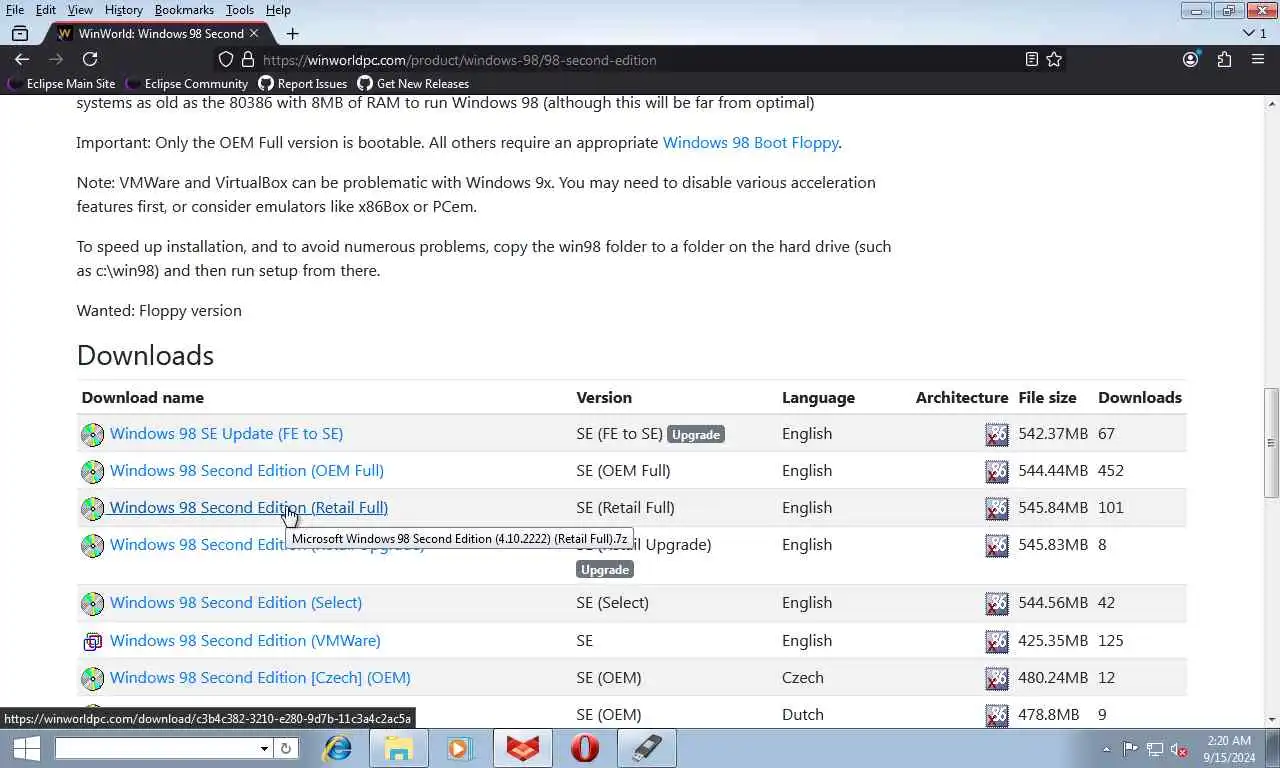Open Eclipse Community bookmark
Viewport: 1280px width, 768px height.
(x=186, y=84)
